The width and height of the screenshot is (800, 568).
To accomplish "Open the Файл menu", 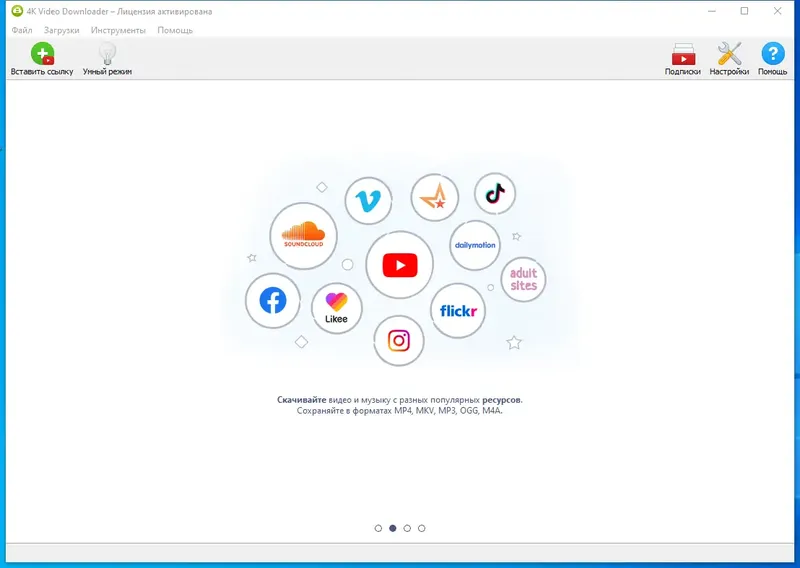I will coord(22,30).
